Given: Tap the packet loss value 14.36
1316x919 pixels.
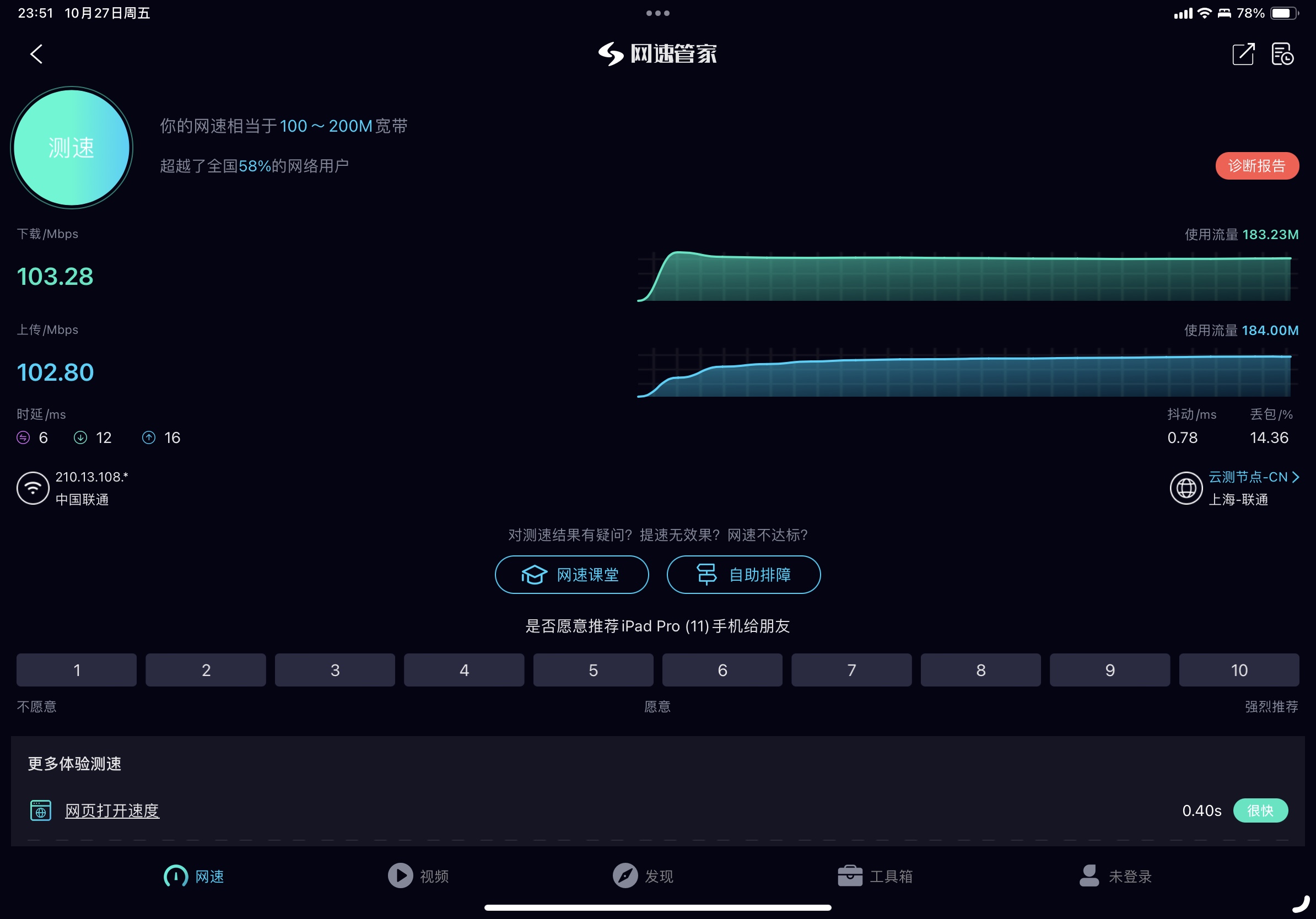Looking at the screenshot, I should point(1269,437).
